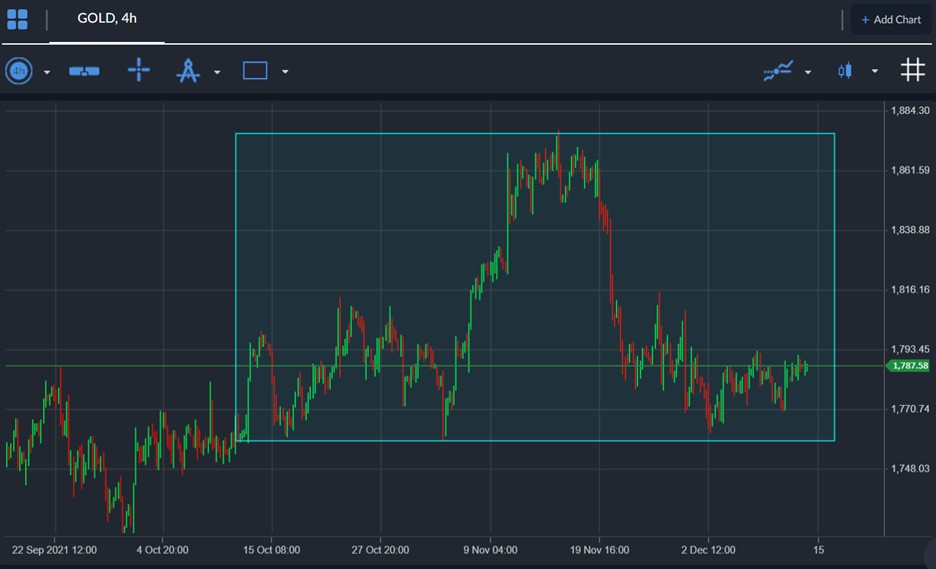
Task: Open the indicators menu icon
Action: (778, 70)
